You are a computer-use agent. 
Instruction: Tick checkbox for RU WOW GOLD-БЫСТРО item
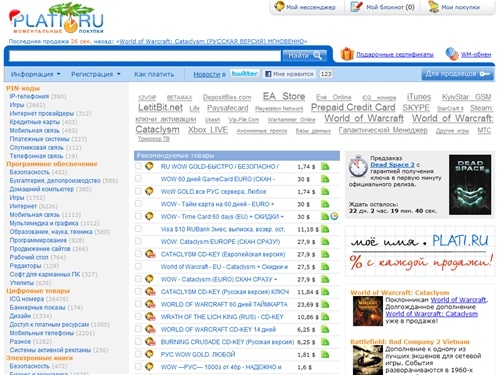[138, 166]
